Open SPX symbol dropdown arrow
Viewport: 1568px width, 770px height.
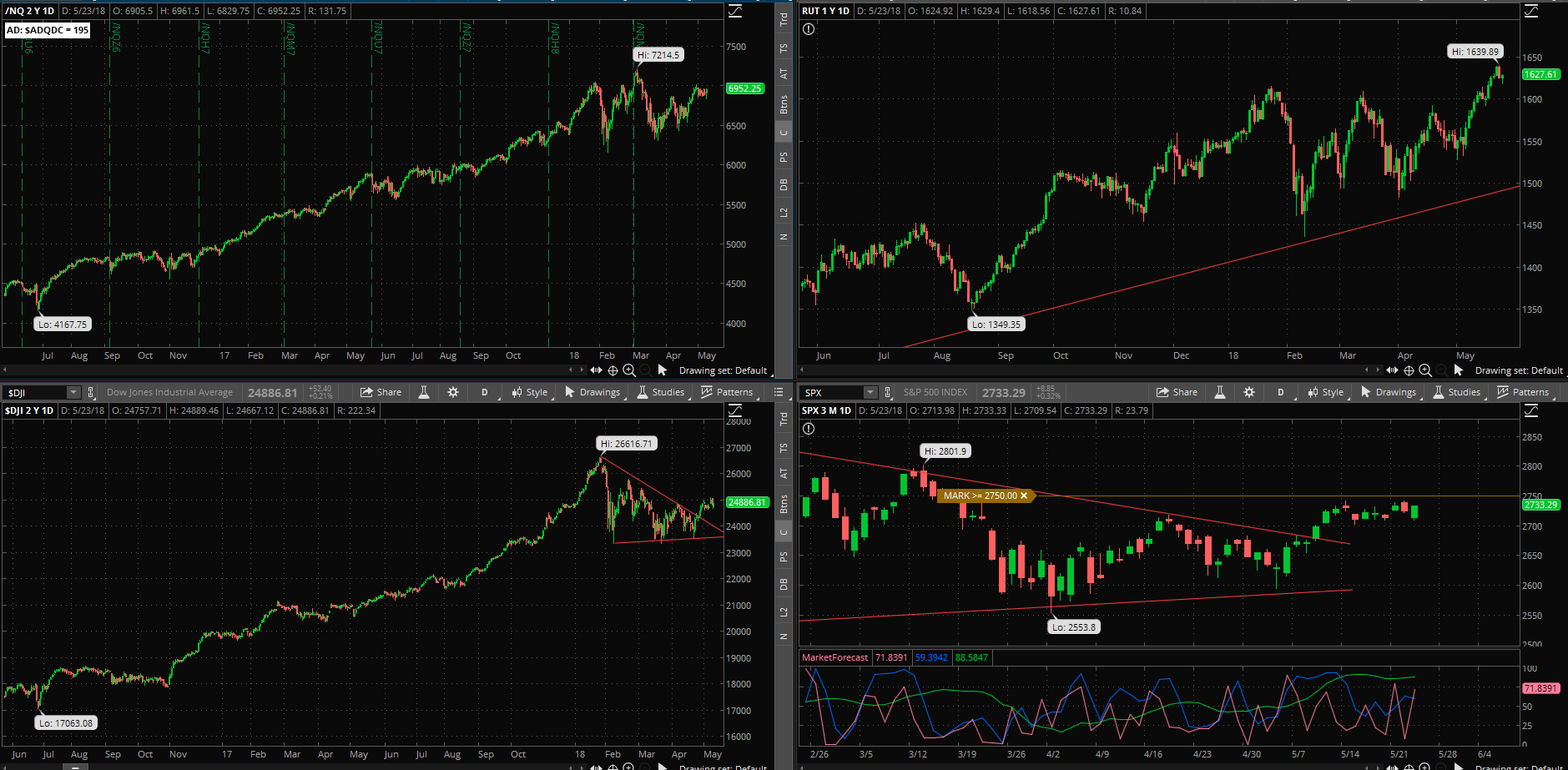tap(870, 392)
